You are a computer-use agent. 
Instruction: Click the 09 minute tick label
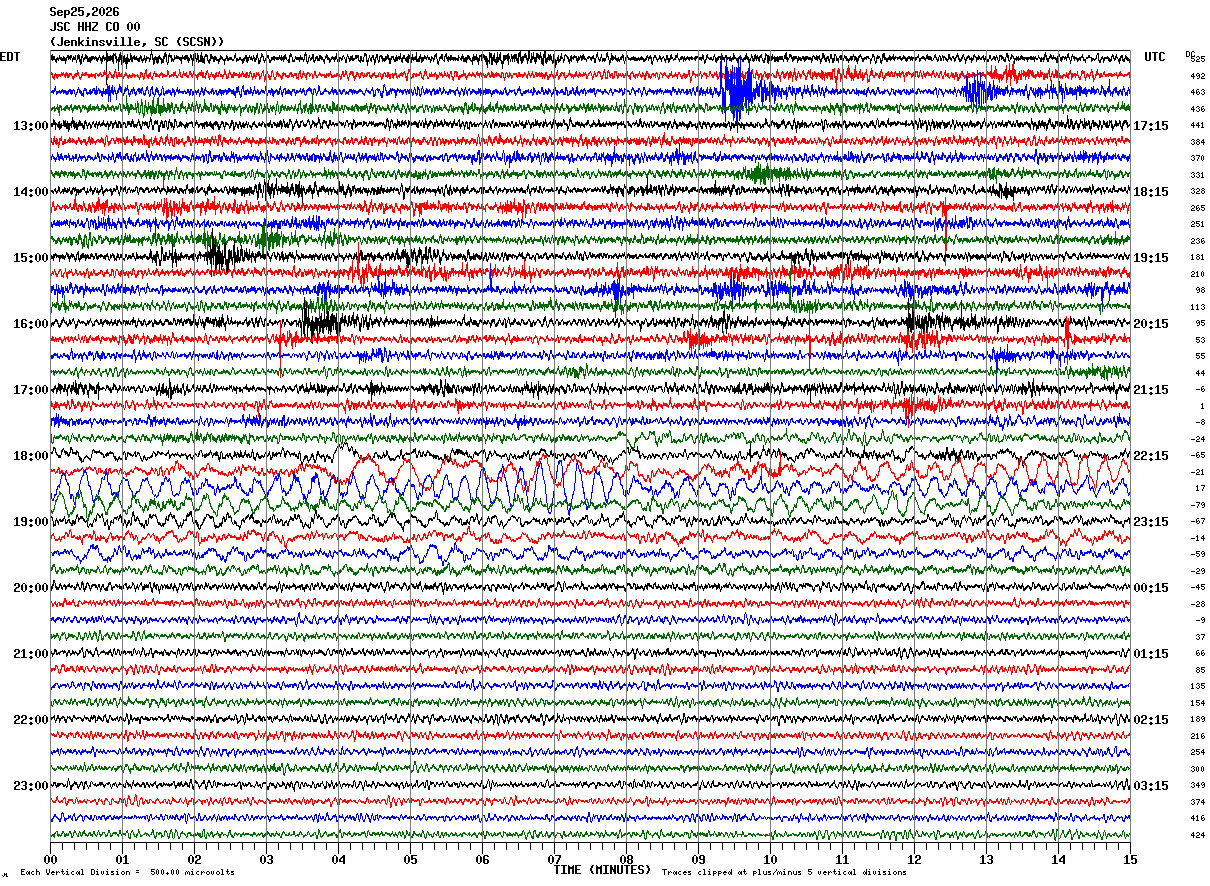click(698, 859)
